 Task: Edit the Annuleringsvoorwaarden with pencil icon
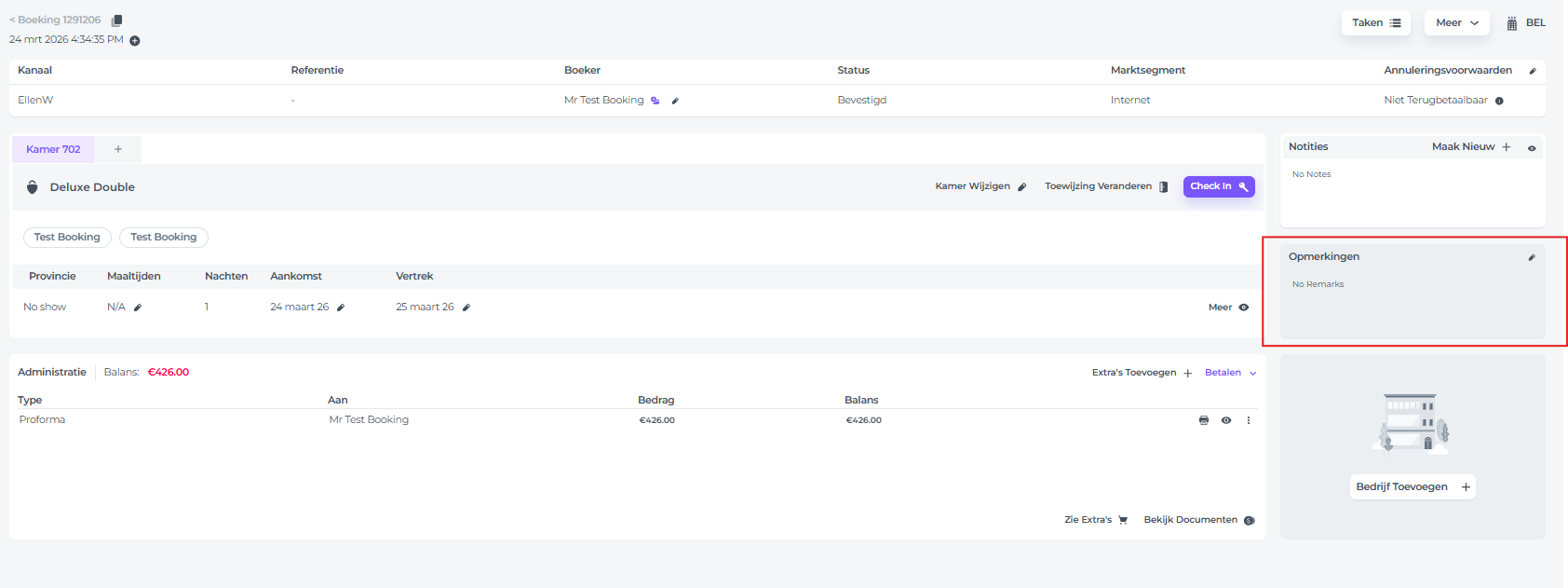[1533, 71]
